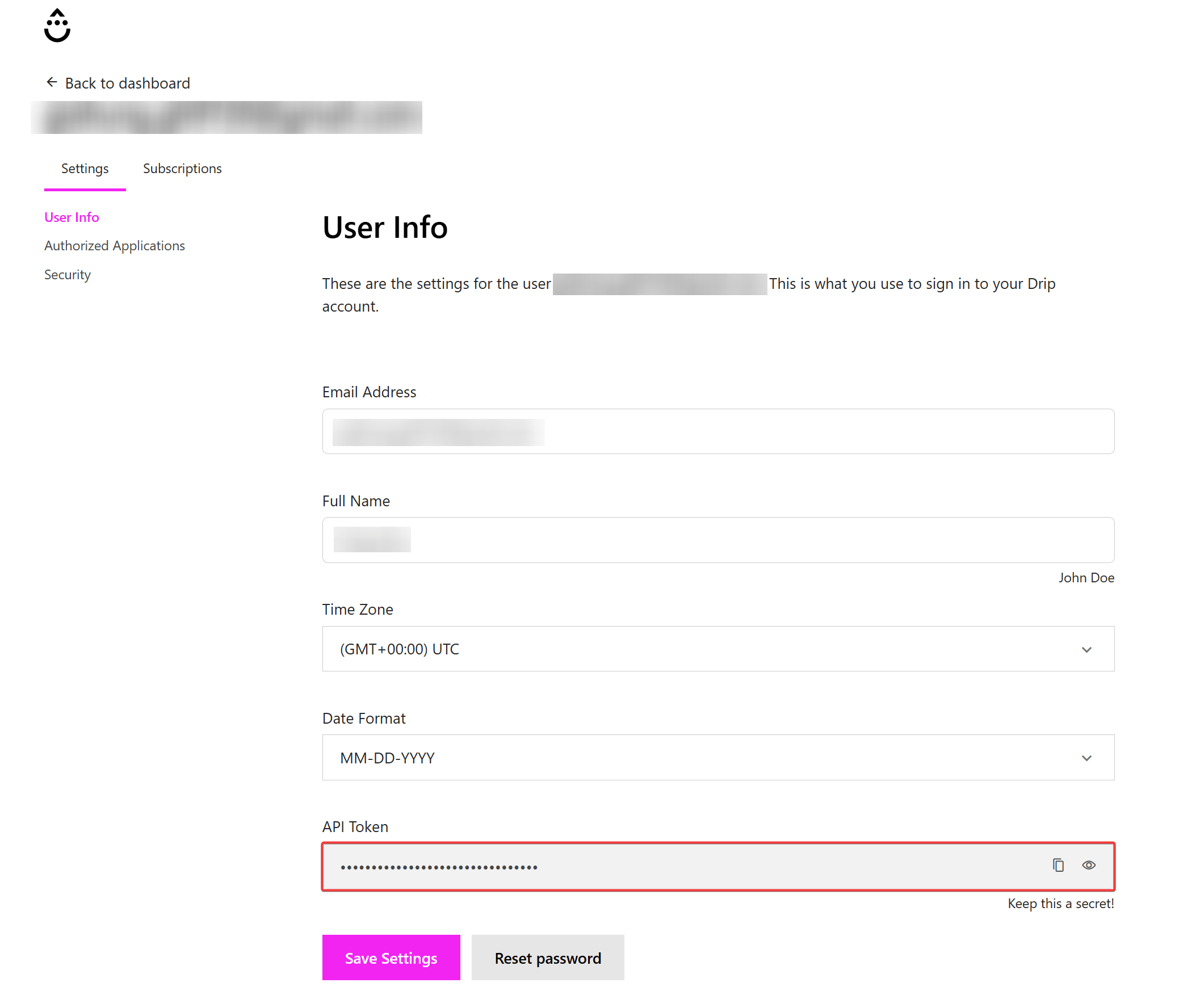This screenshot has height=1008, width=1196.
Task: Click the 'API Token' label
Action: coord(355,827)
